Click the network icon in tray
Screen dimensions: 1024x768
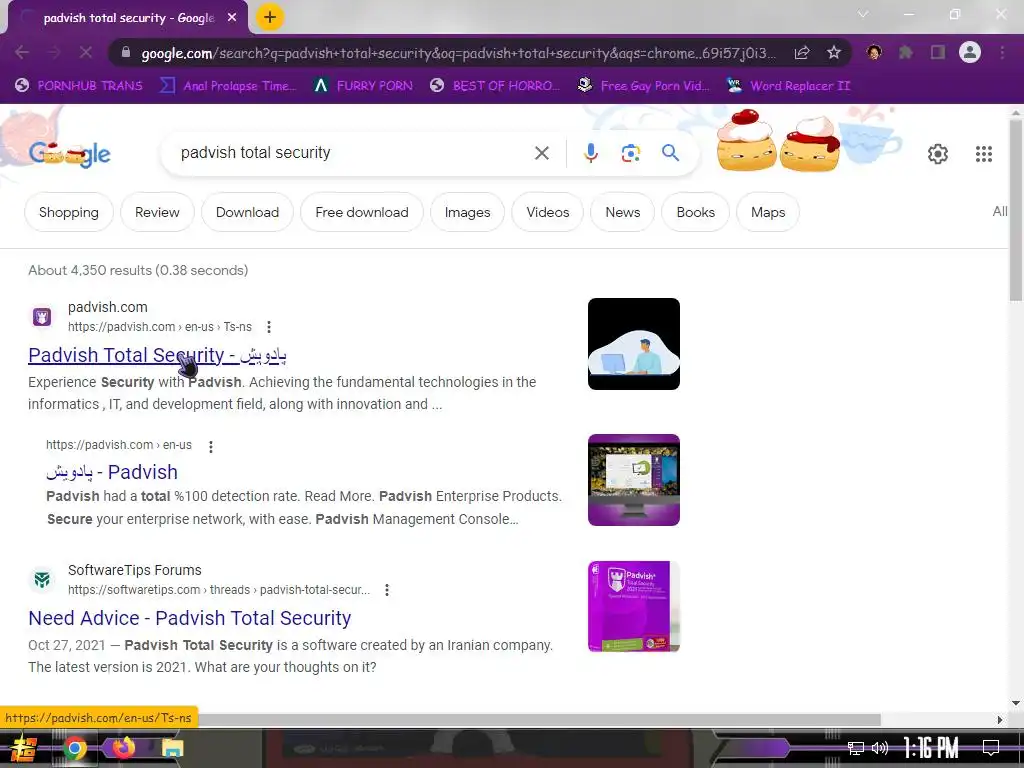856,748
